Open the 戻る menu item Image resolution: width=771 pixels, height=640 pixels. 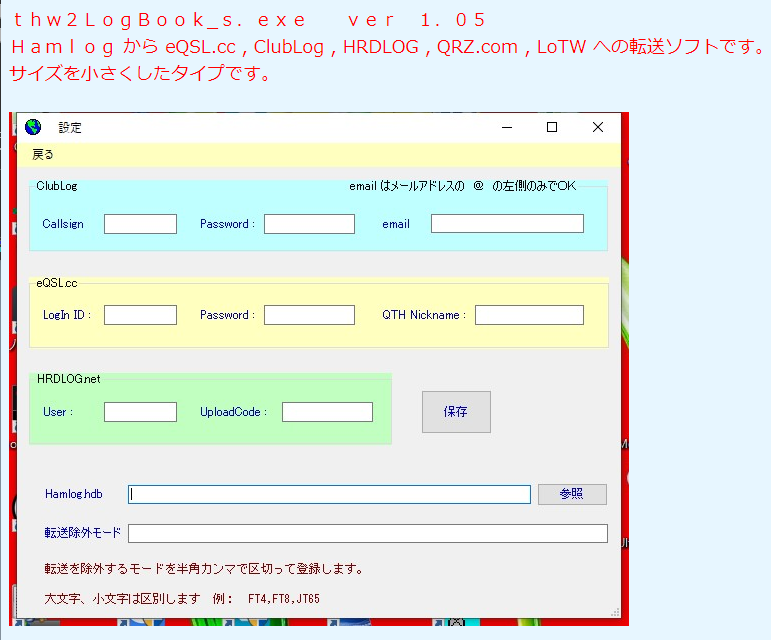[43, 154]
